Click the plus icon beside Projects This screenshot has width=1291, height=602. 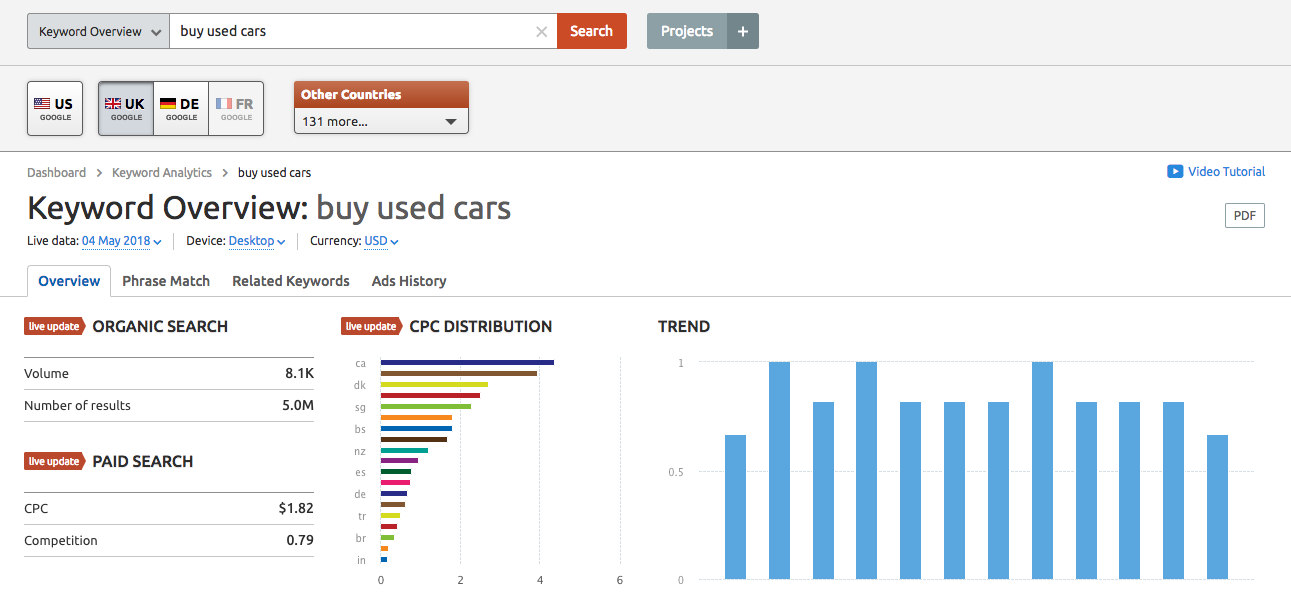click(x=742, y=31)
